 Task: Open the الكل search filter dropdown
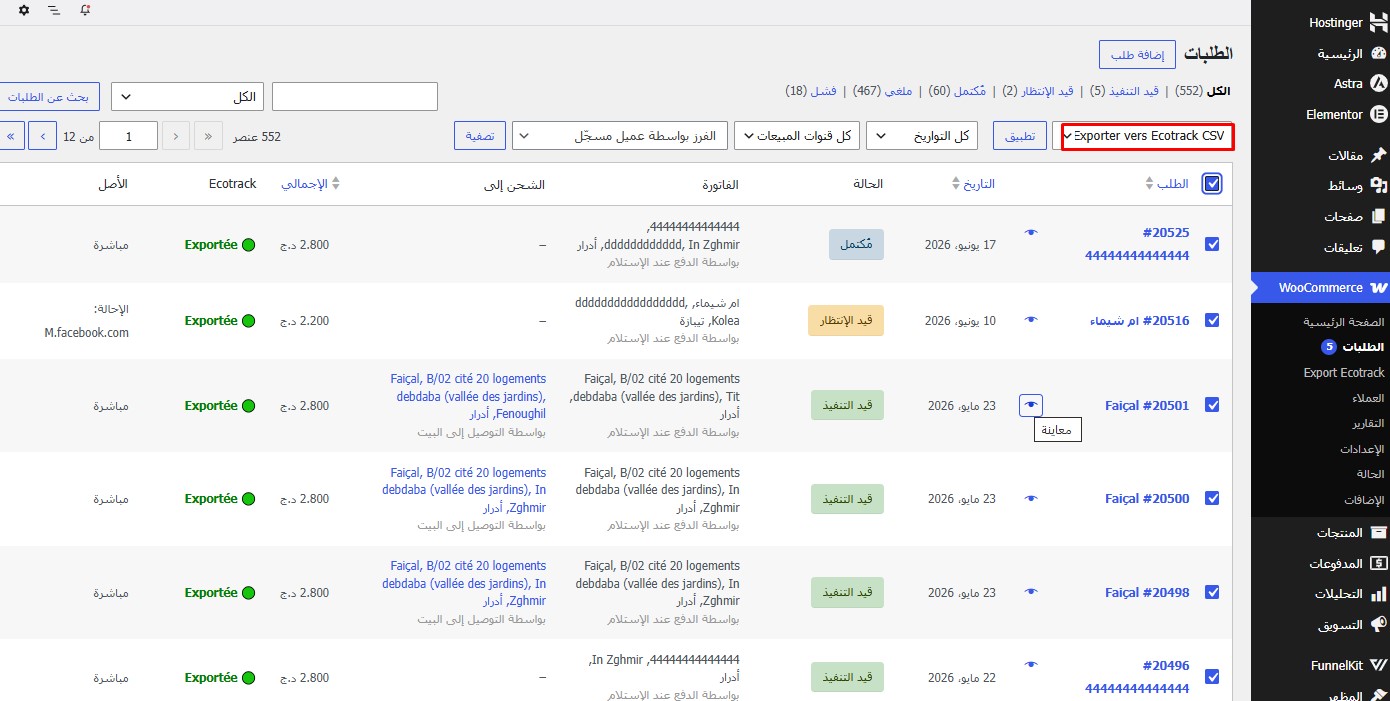(x=187, y=97)
